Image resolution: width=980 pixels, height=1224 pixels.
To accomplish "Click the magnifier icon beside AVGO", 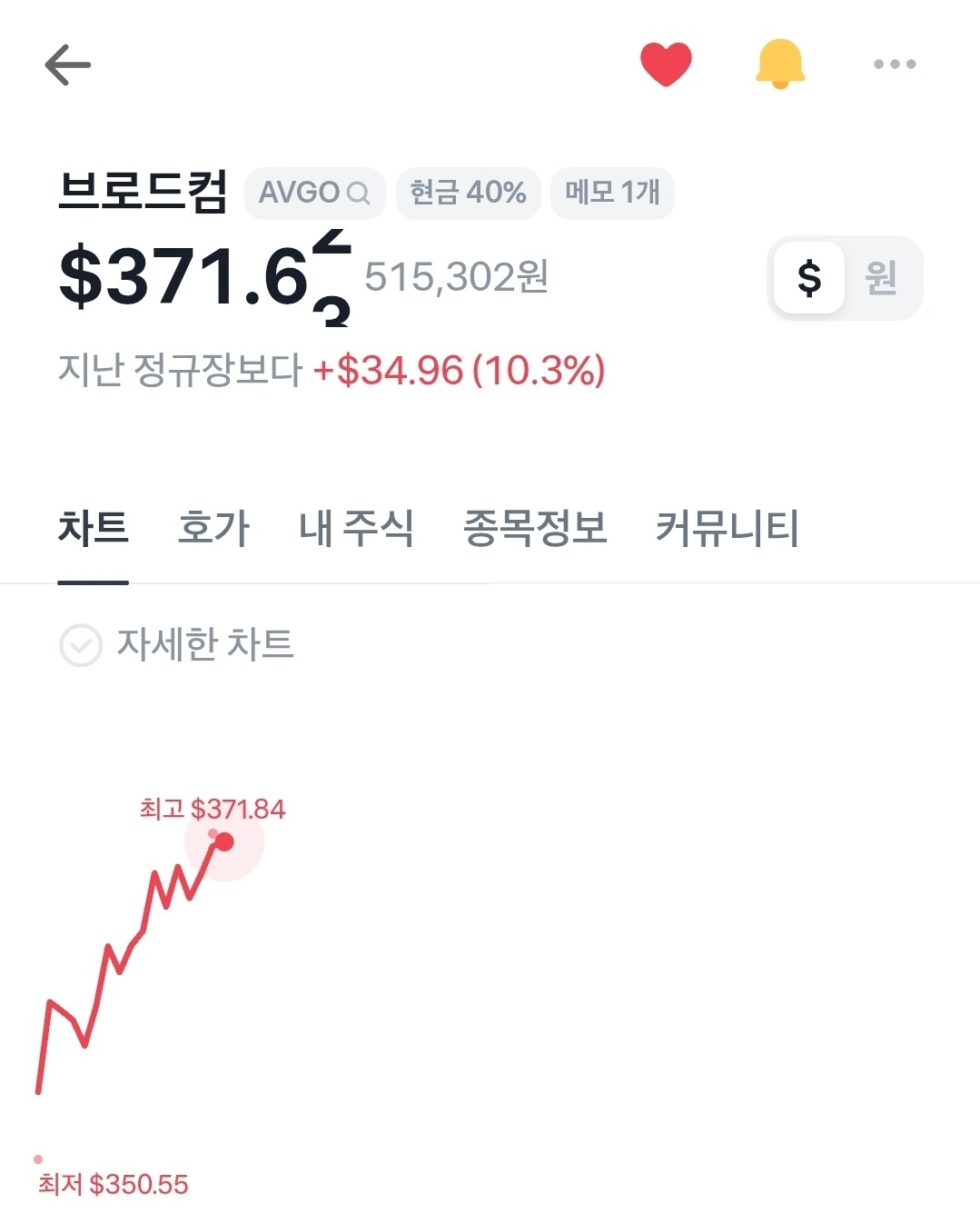I will 359,194.
